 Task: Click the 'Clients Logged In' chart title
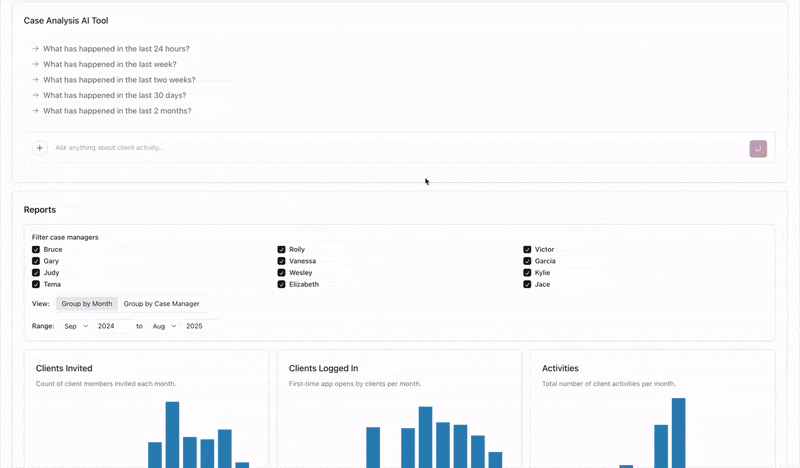pyautogui.click(x=323, y=368)
